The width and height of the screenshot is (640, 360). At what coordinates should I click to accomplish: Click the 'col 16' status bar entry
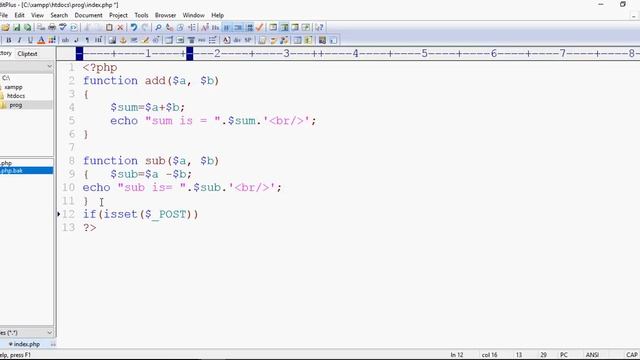coord(489,355)
